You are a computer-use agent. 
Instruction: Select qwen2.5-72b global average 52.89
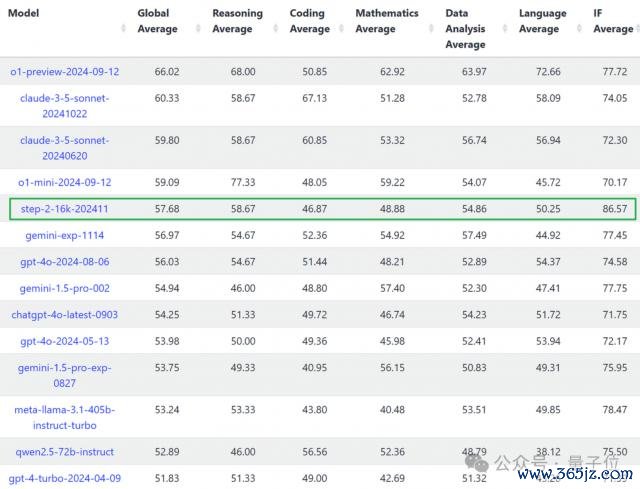tap(167, 452)
